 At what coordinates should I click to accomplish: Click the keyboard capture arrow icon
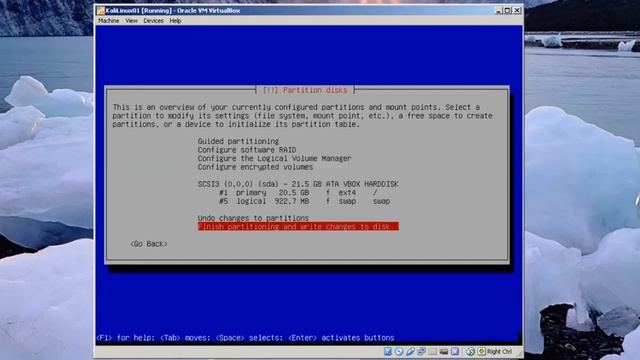[482, 351]
